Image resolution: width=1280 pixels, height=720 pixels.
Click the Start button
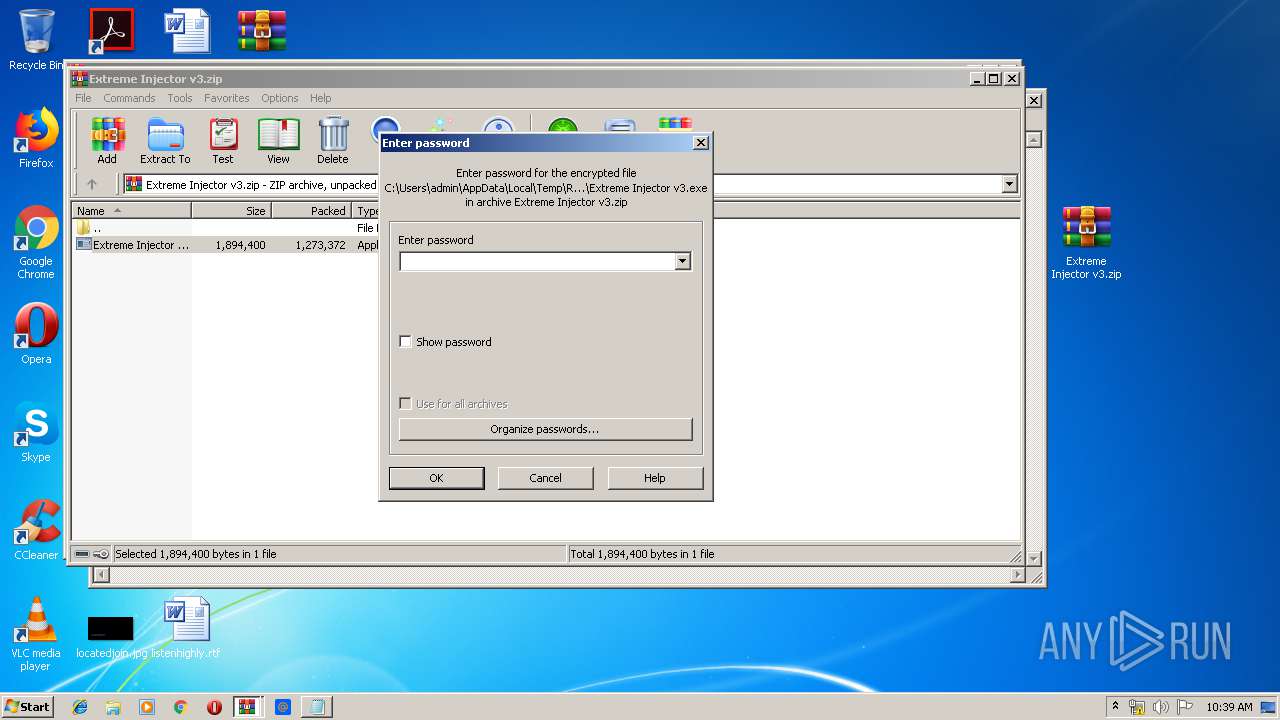pyautogui.click(x=27, y=707)
